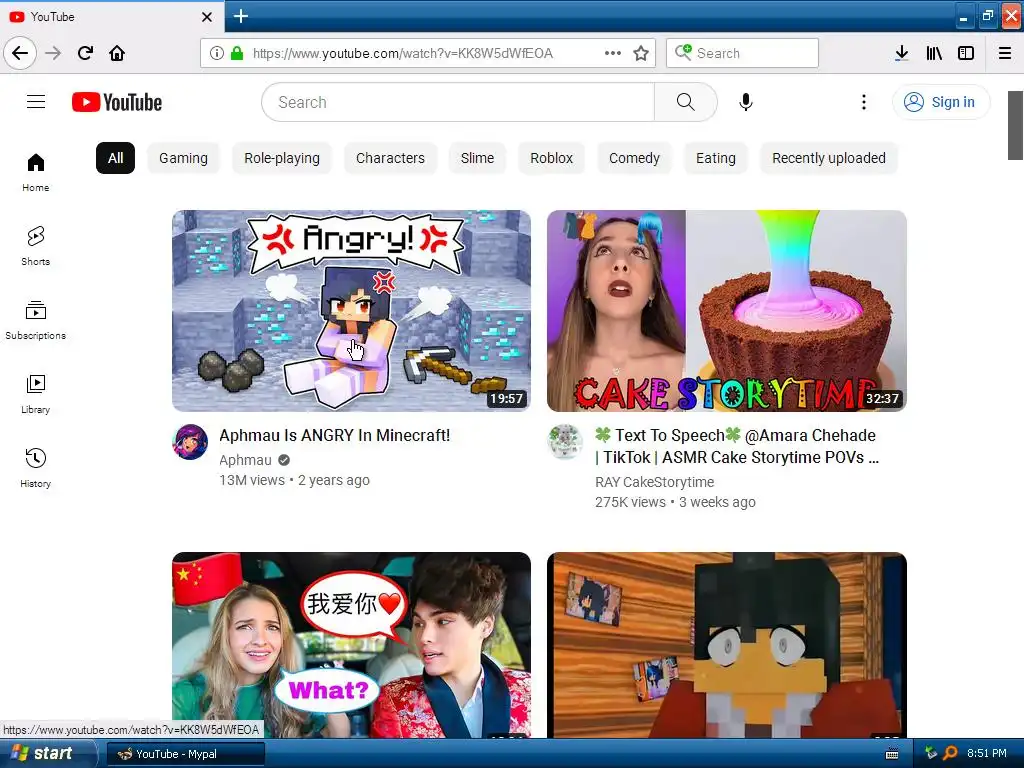1024x768 pixels.
Task: Open History in the YouTube sidebar
Action: [36, 468]
